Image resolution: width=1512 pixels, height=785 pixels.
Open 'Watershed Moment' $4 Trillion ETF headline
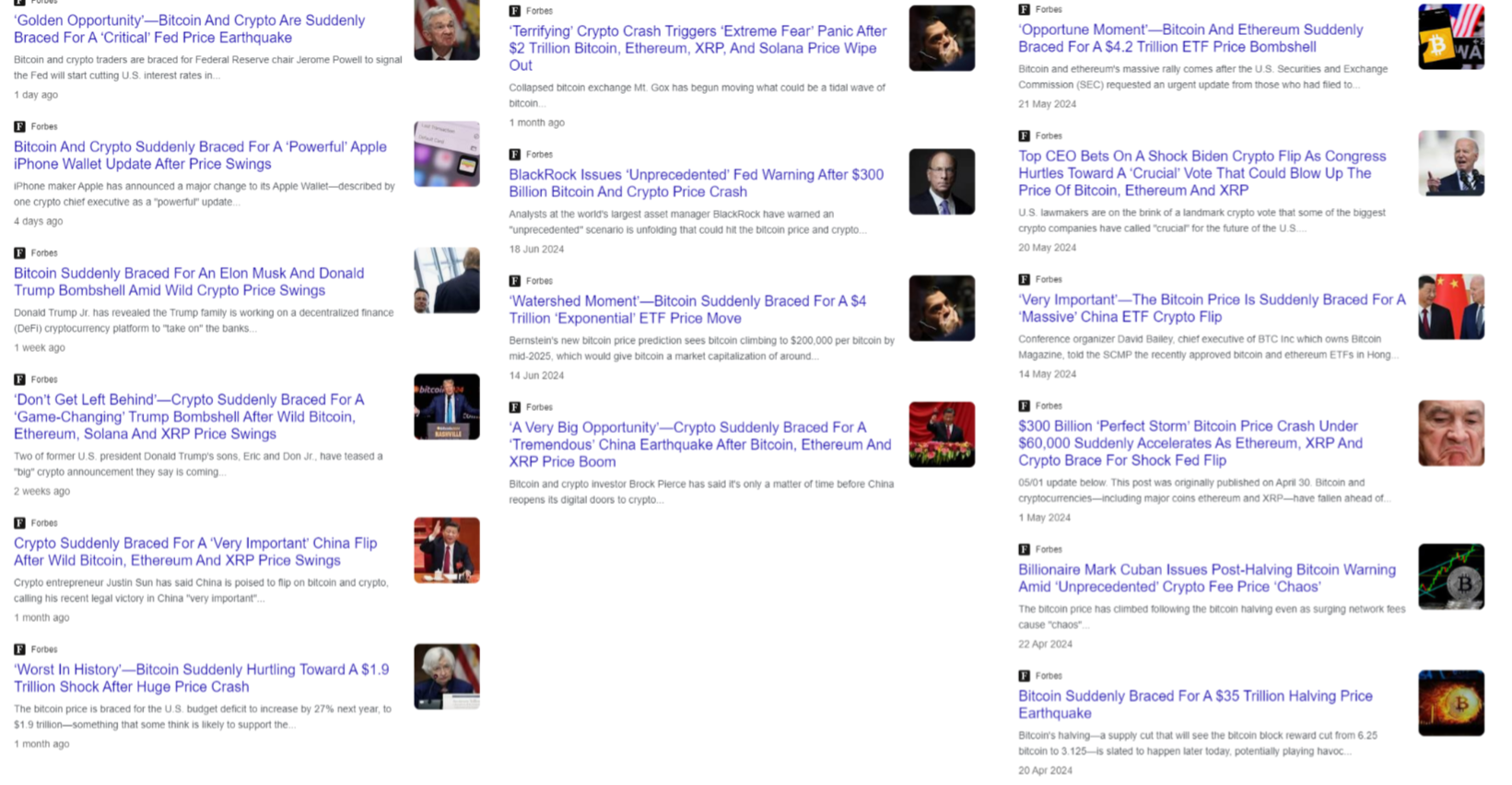point(687,309)
